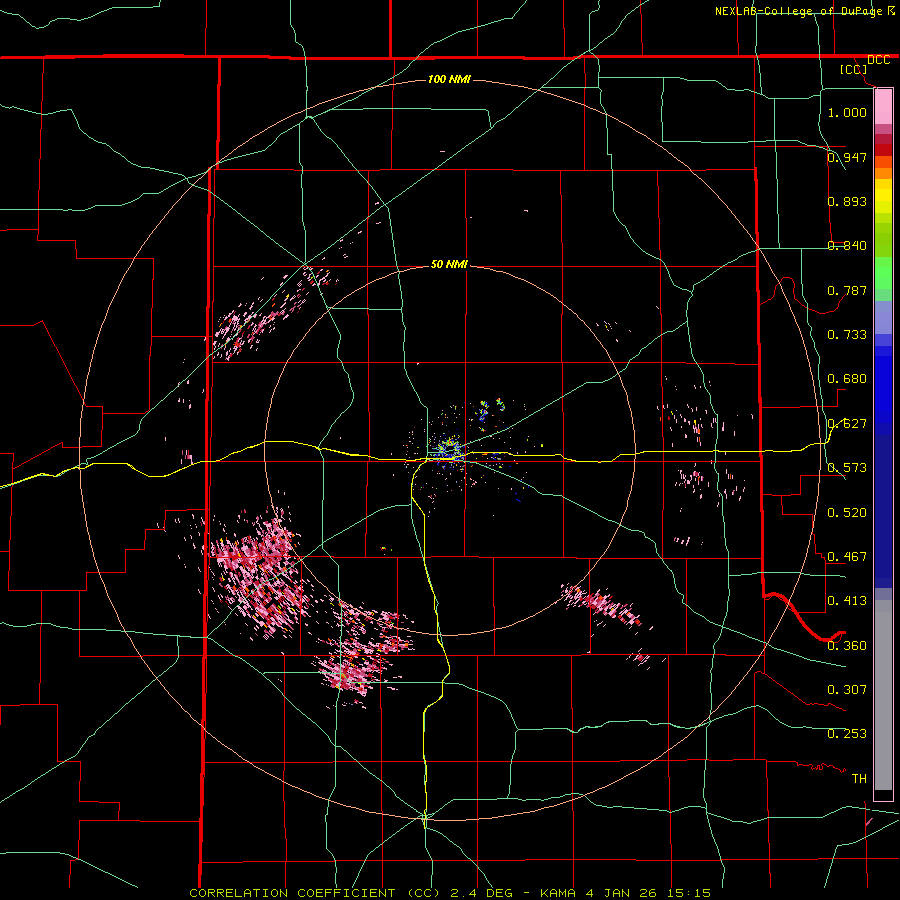Click the 100 NMI range ring label
The height and width of the screenshot is (900, 900).
click(449, 79)
